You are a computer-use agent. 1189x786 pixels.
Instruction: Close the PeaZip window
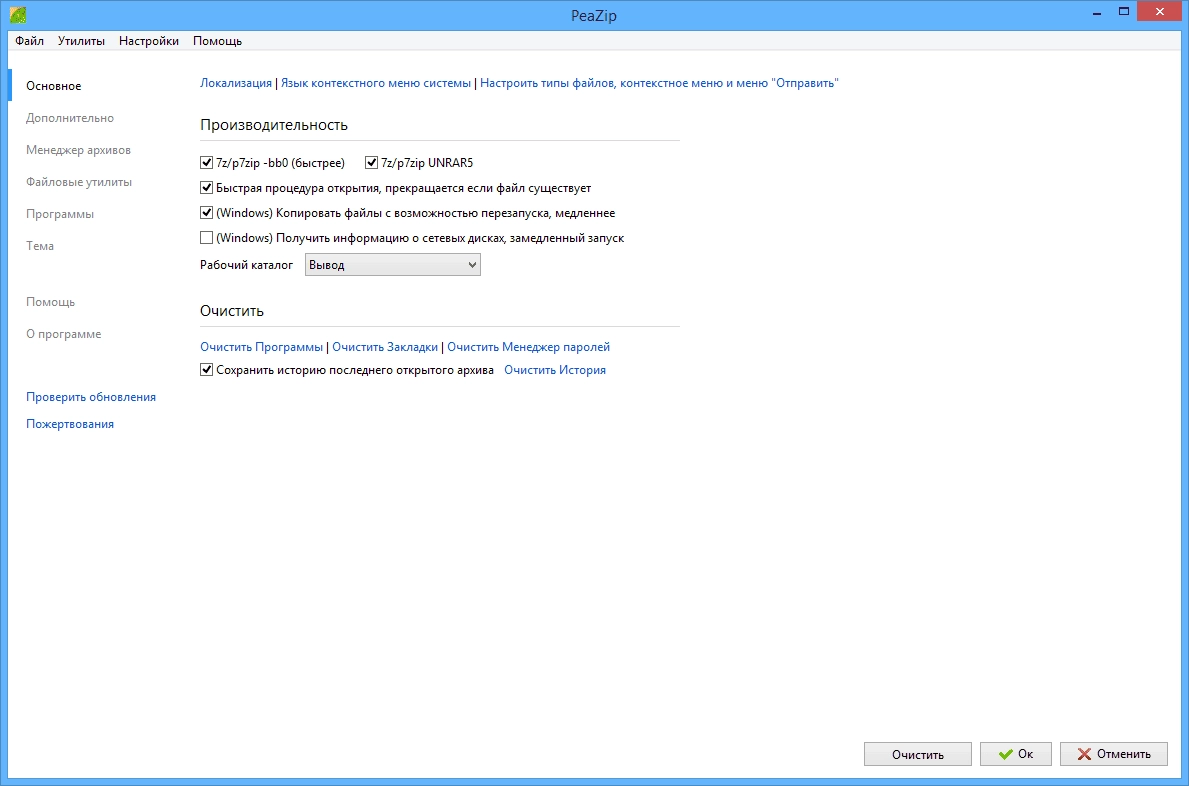tap(1159, 11)
